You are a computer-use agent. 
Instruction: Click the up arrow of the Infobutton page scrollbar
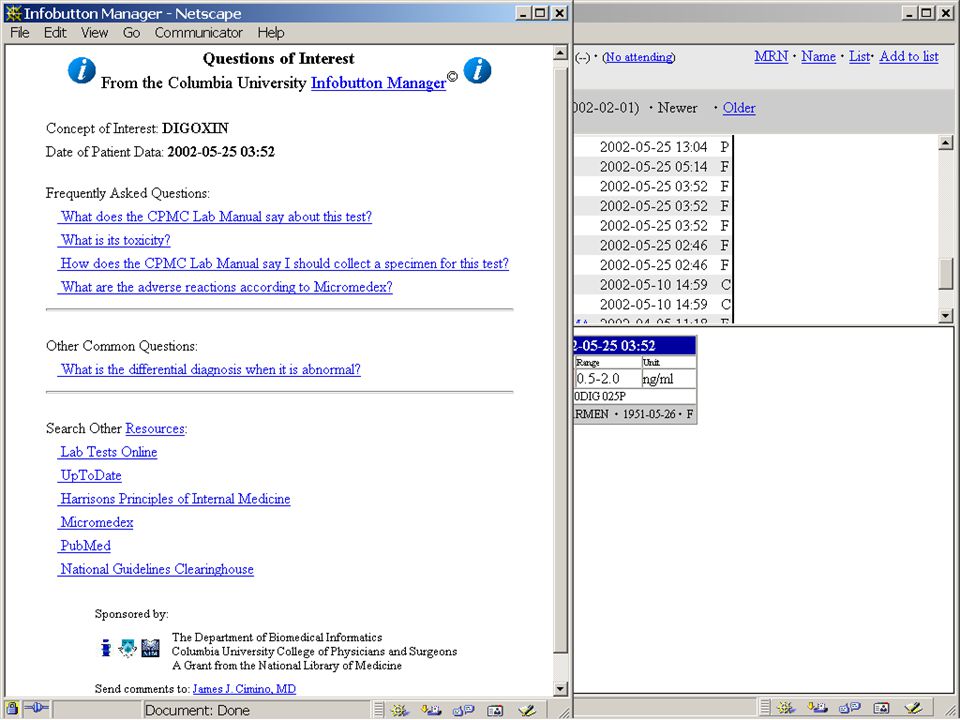[x=560, y=53]
